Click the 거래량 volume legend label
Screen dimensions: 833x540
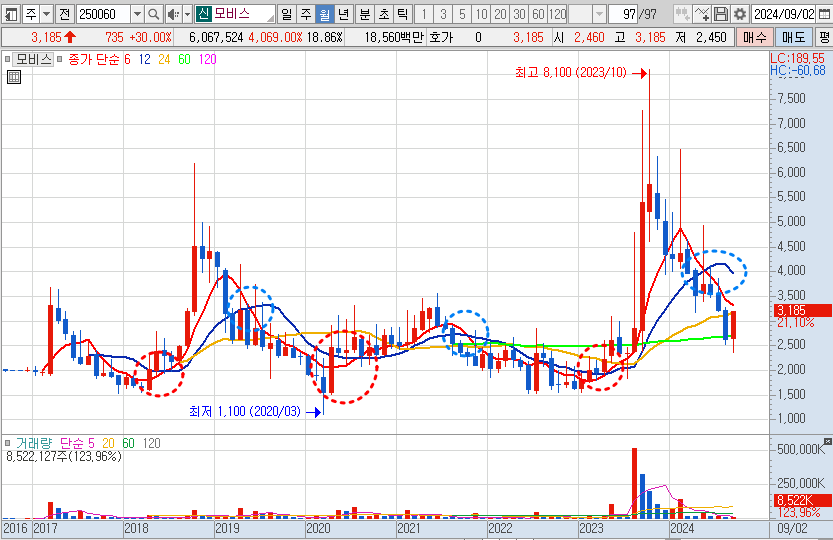[x=34, y=443]
